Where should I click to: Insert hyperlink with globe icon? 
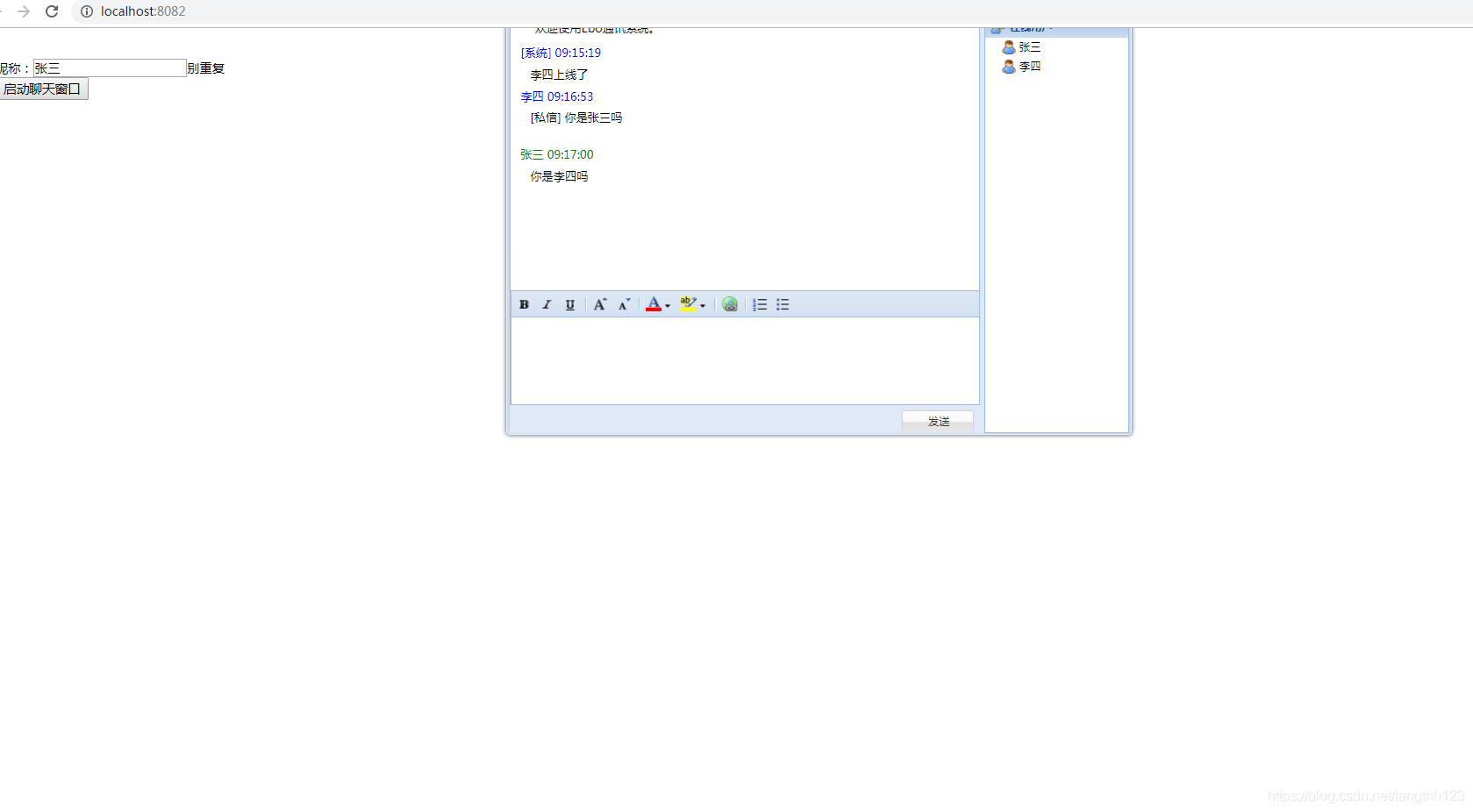pyautogui.click(x=730, y=304)
